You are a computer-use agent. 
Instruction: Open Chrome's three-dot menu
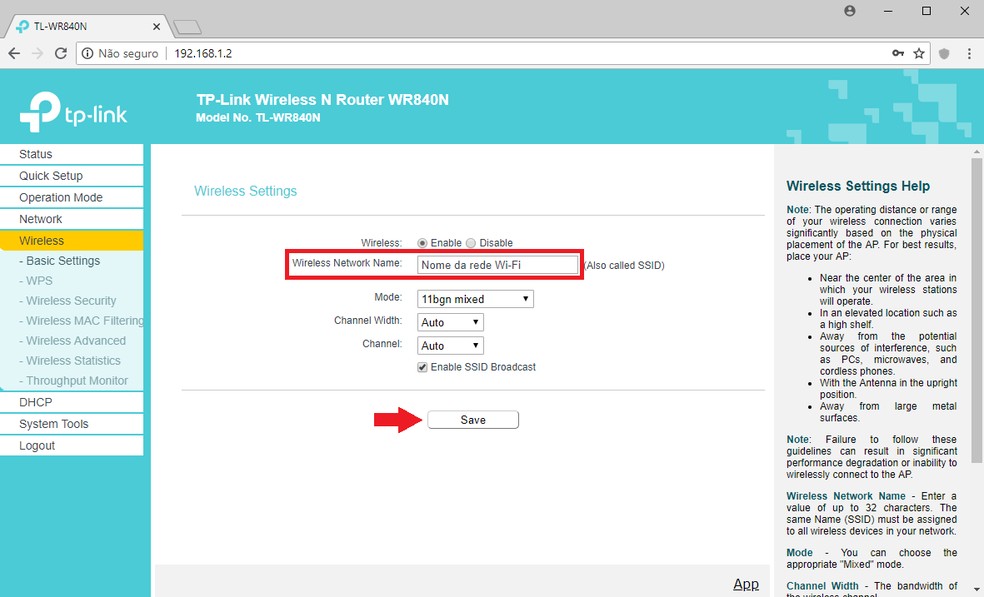(971, 53)
